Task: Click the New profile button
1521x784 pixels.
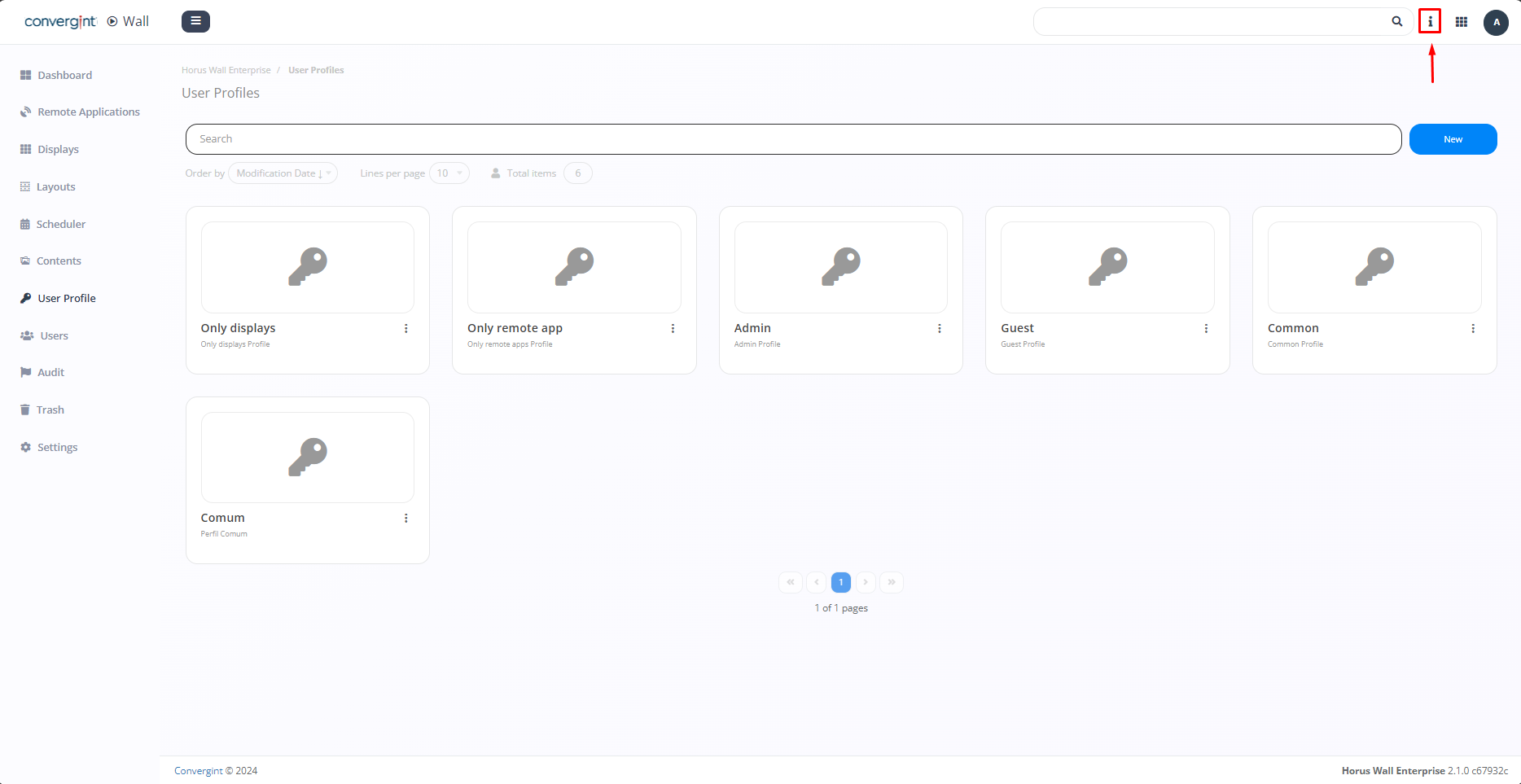Action: (x=1453, y=139)
